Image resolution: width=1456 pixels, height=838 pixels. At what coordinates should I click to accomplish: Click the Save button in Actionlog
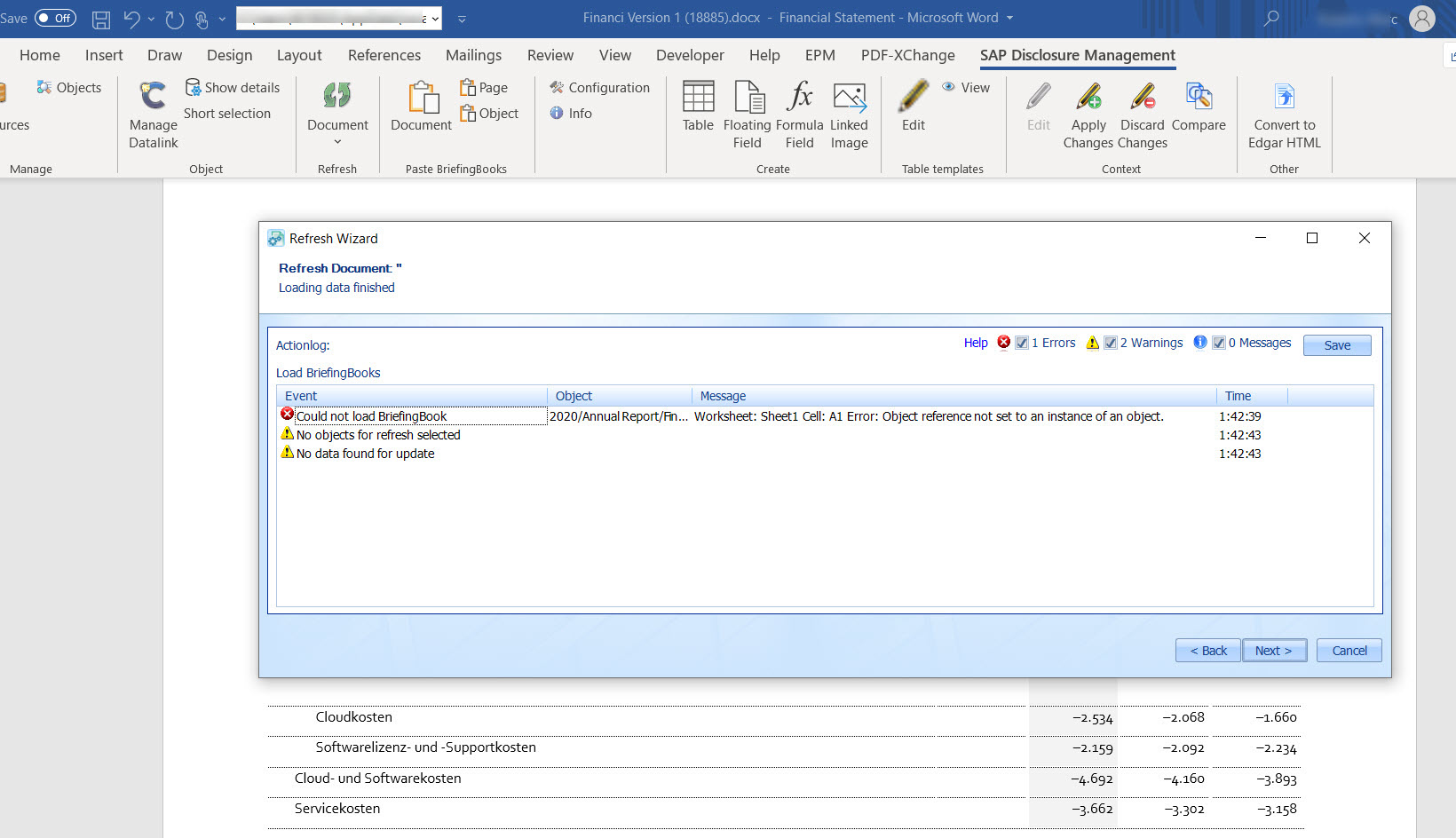[x=1337, y=345]
